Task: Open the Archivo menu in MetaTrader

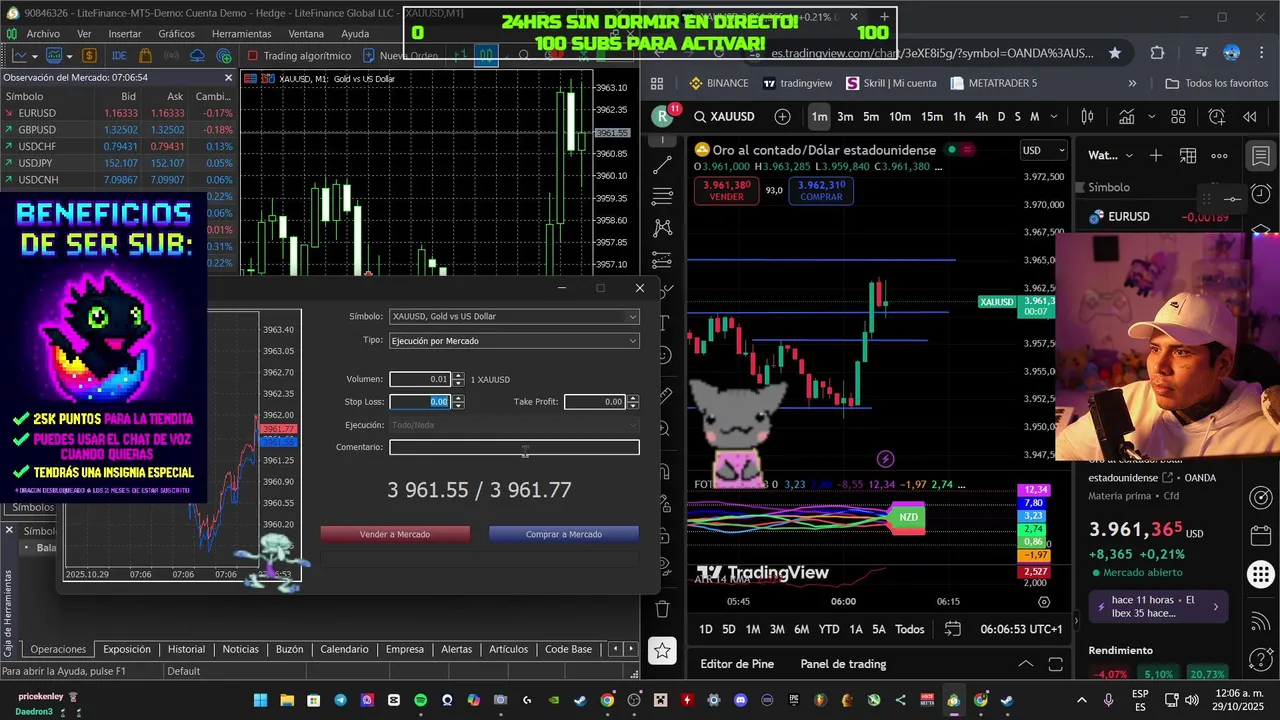Action: [x=43, y=33]
